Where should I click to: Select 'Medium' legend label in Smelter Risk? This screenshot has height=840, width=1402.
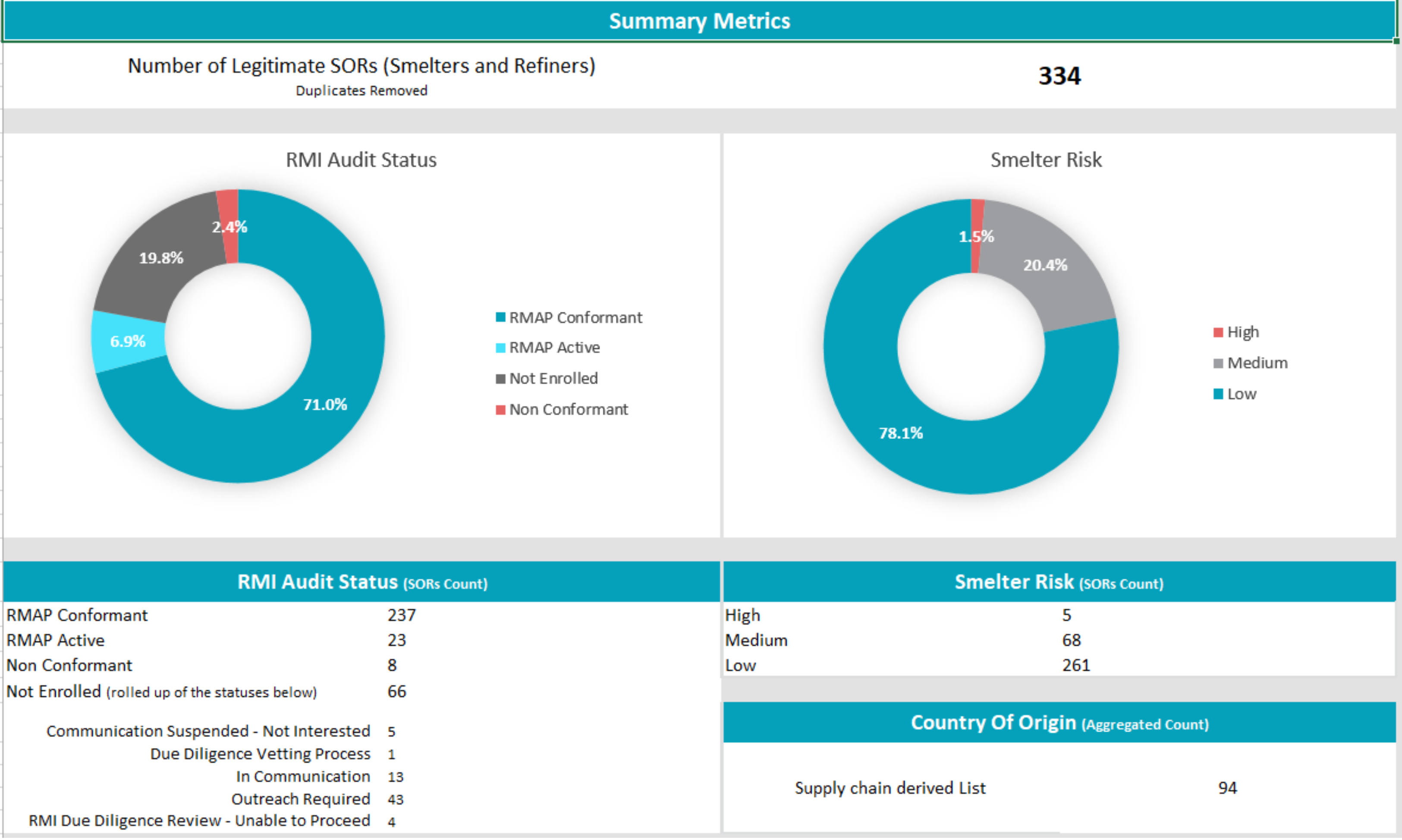(1257, 363)
